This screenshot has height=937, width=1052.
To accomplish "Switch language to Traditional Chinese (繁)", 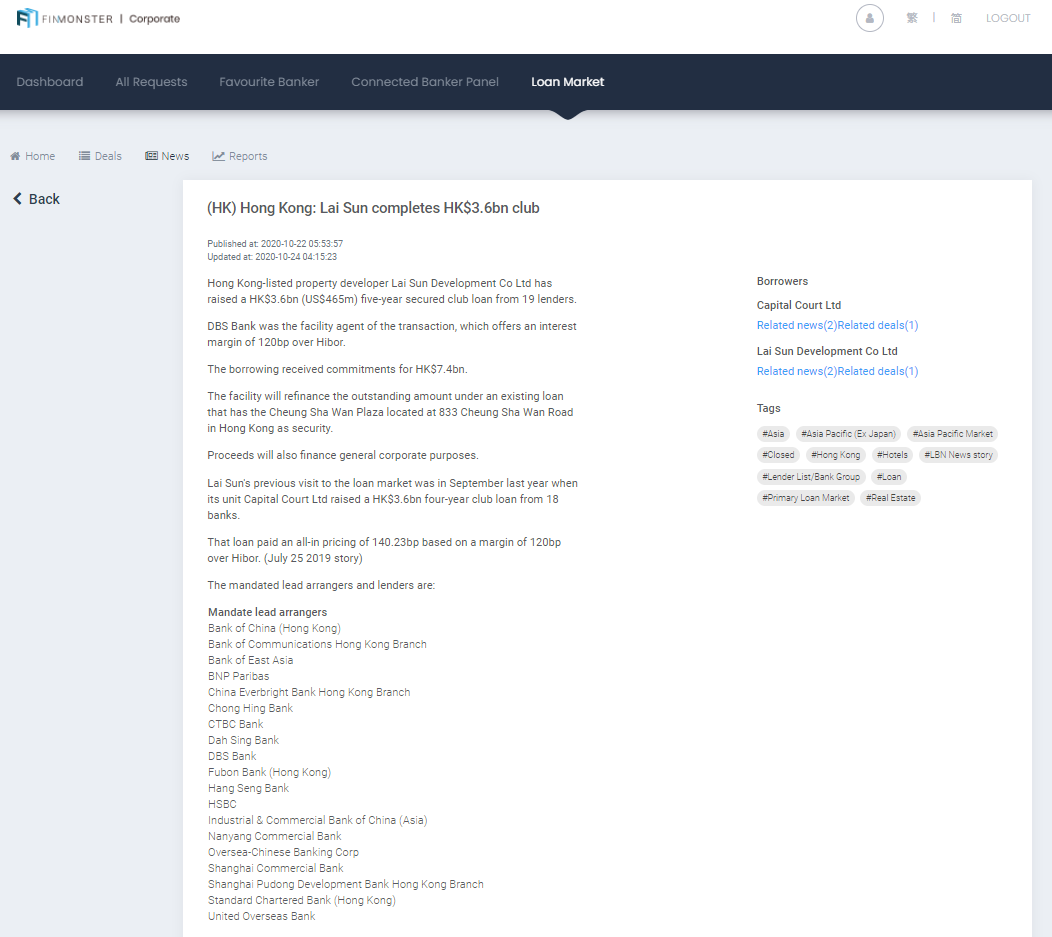I will pos(912,18).
